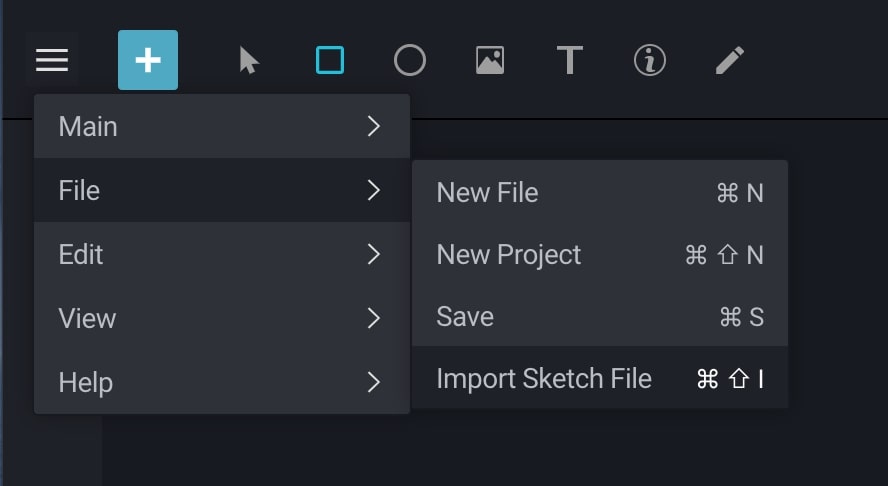
Task: Select the pointer arrow tool
Action: (249, 61)
